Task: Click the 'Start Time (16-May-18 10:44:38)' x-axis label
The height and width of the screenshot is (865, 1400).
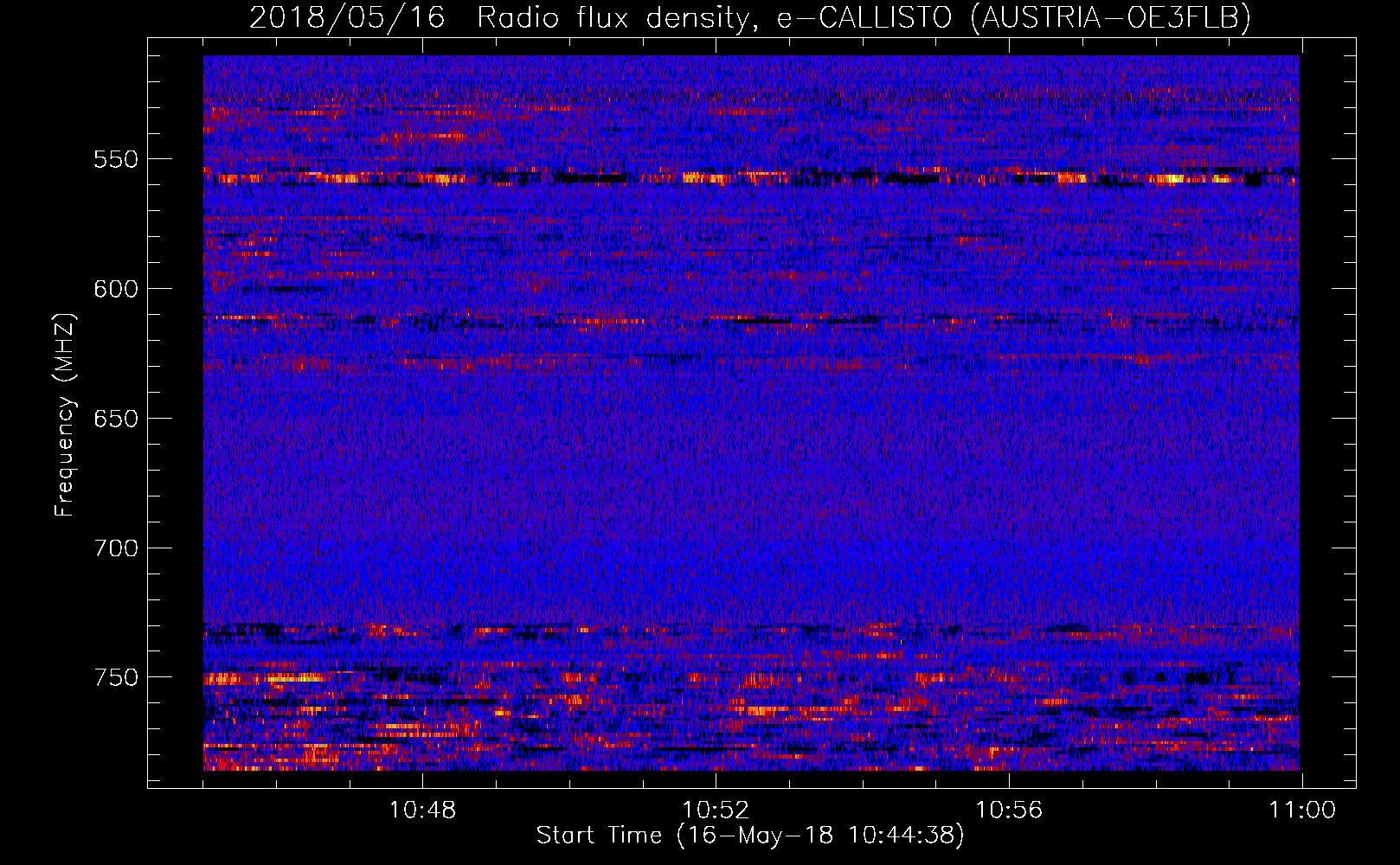Action: (750, 836)
